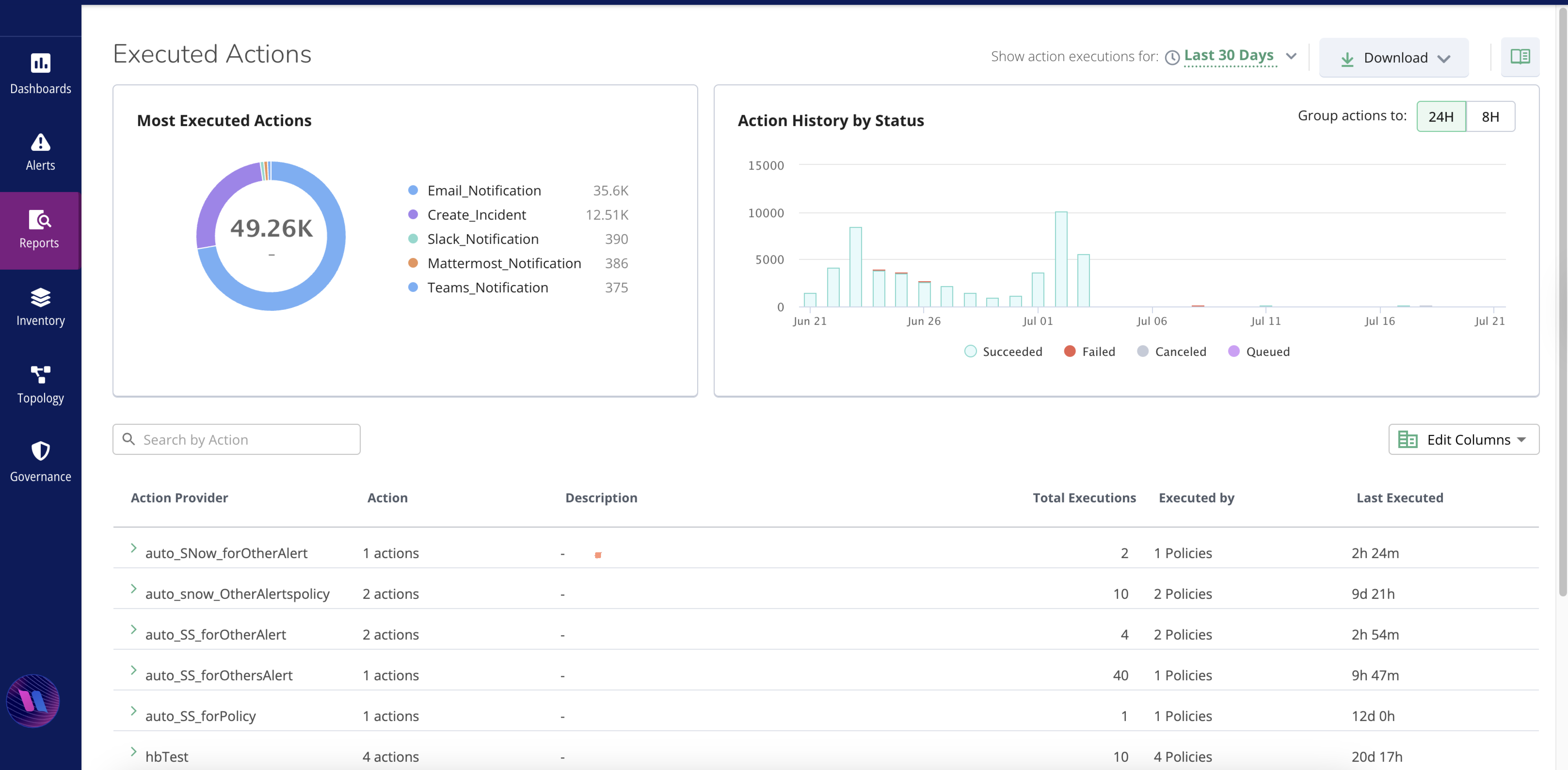Click the small orange marker in first description cell
The width and height of the screenshot is (1568, 770).
(598, 555)
